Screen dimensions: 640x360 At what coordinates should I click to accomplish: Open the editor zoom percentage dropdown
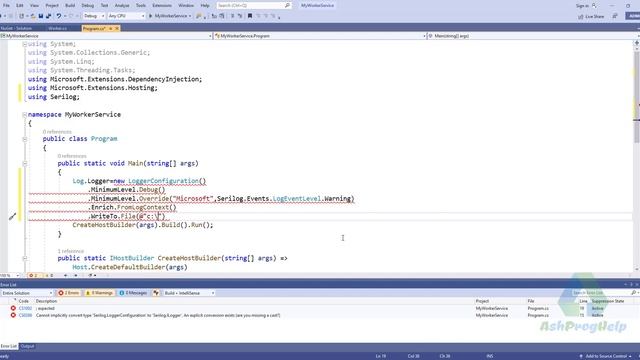click(10, 276)
